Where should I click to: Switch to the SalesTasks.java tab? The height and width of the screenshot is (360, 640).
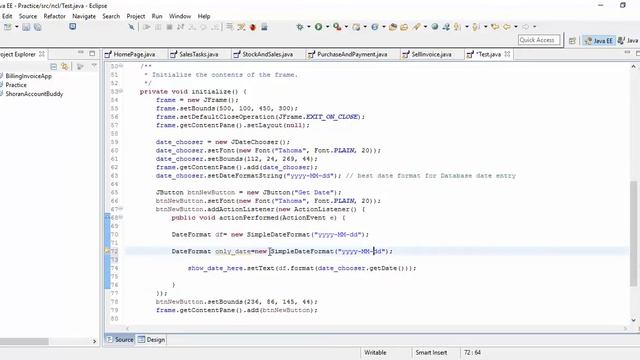pos(199,54)
